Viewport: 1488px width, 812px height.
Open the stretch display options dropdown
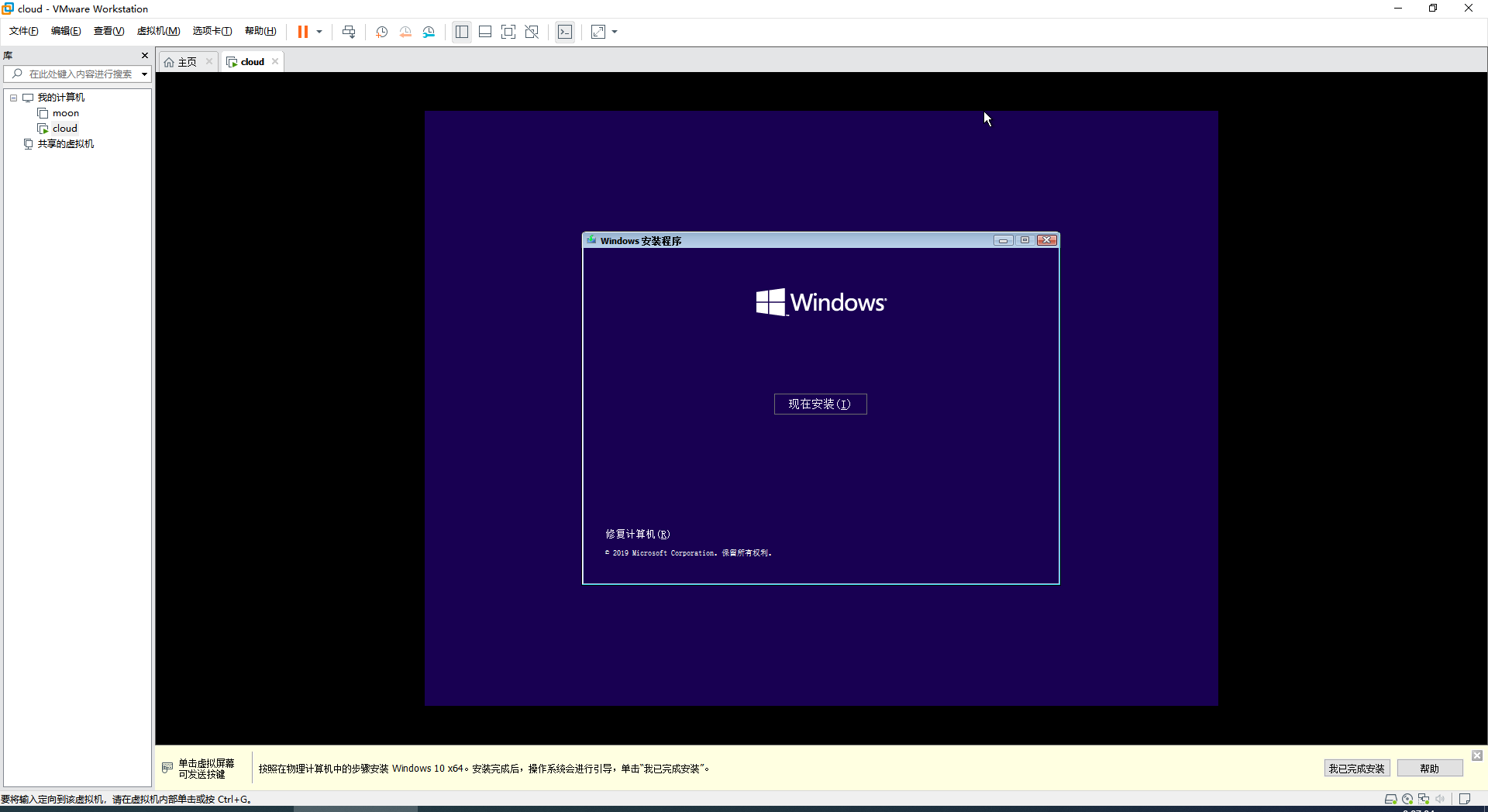click(x=615, y=32)
